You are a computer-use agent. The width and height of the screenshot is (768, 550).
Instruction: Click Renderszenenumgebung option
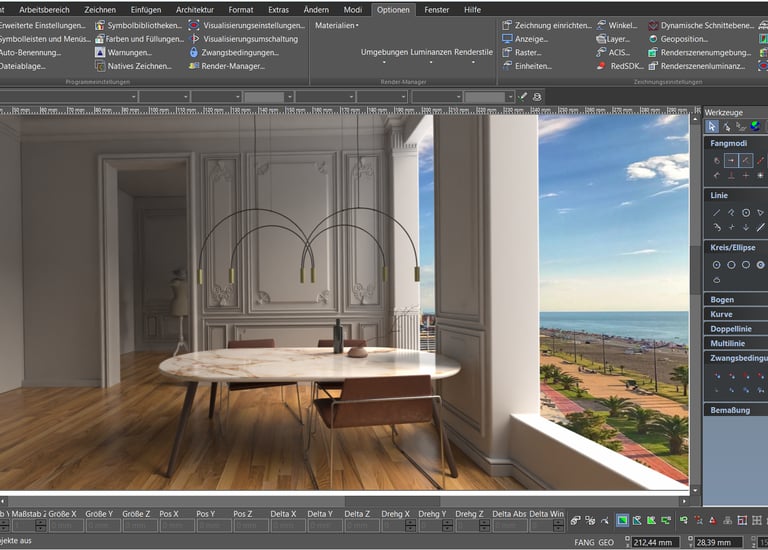pyautogui.click(x=700, y=52)
